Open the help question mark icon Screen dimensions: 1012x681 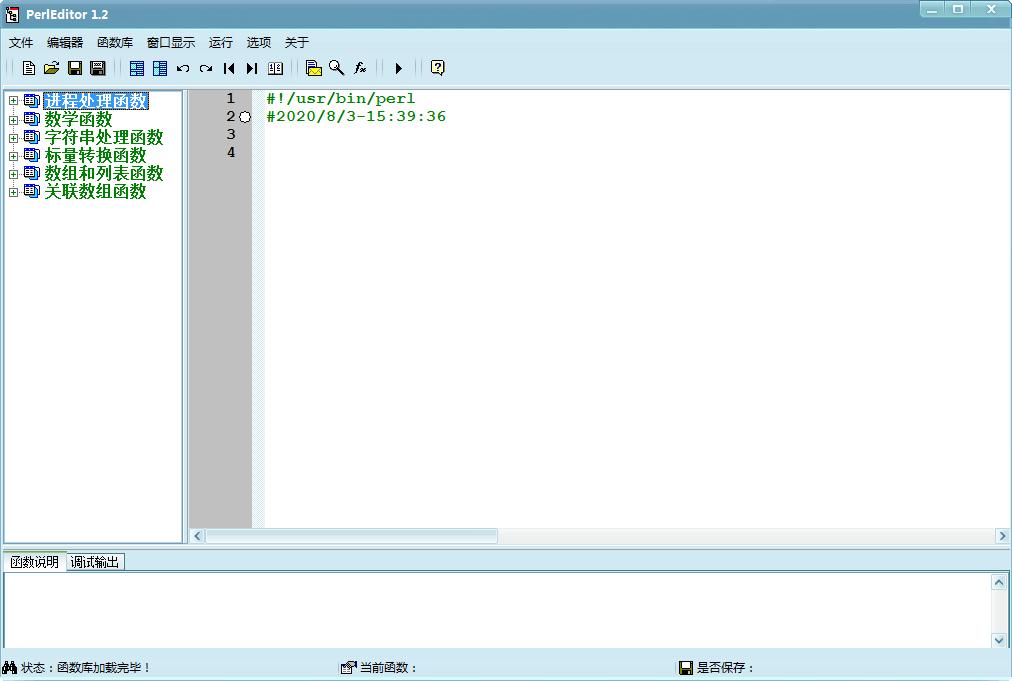tap(438, 68)
